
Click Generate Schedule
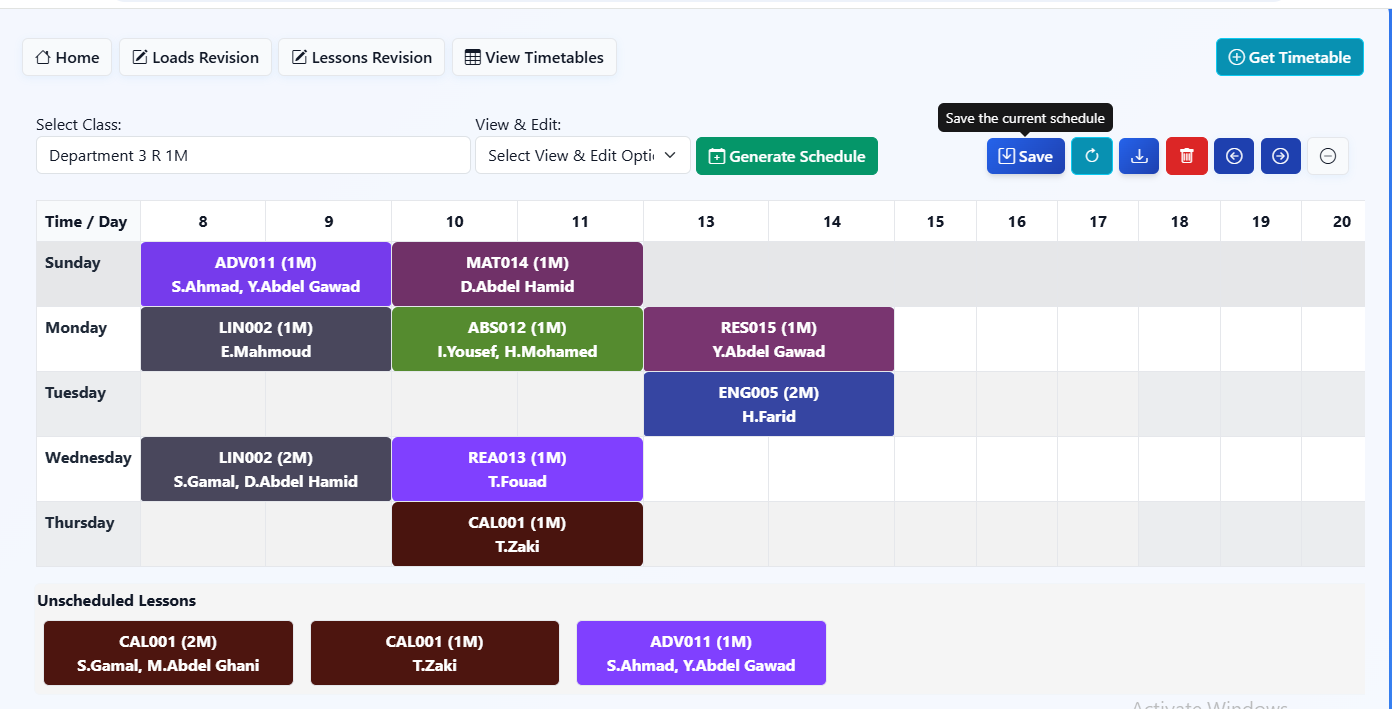pyautogui.click(x=787, y=156)
